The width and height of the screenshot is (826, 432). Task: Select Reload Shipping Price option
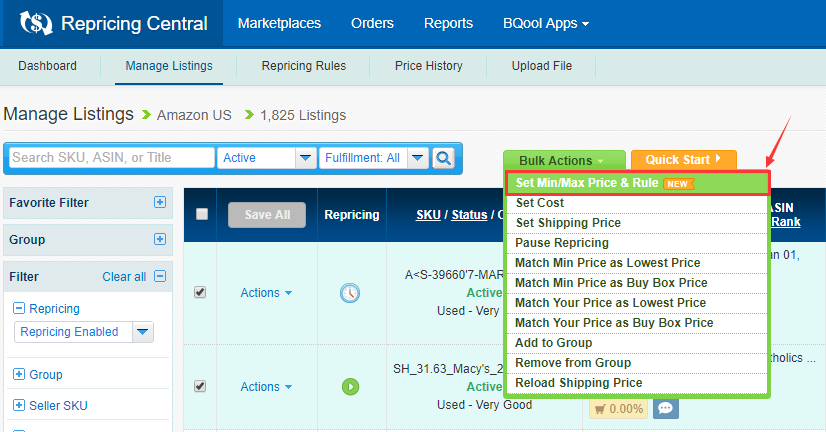point(637,383)
